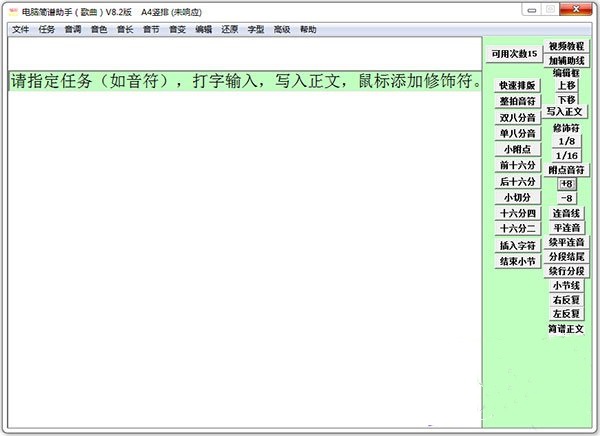
Task: Open the 编辑 menu
Action: (x=203, y=29)
